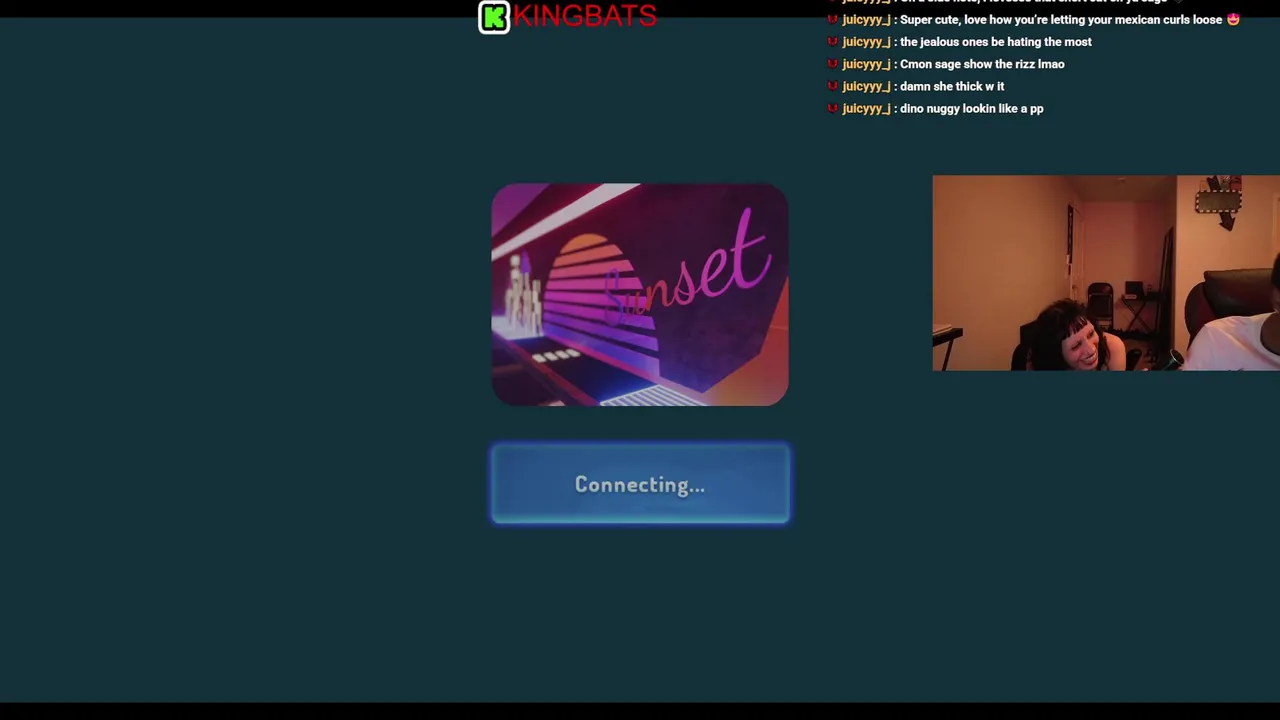Click chat message 'Super cute, love how you're letting...'
The image size is (1280, 720).
[1061, 20]
